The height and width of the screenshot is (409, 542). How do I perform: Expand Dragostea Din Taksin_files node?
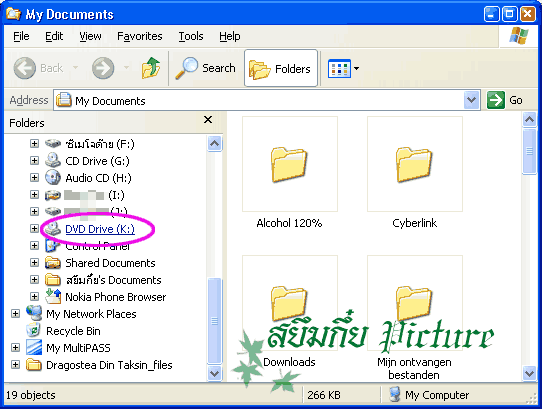click(x=15, y=364)
